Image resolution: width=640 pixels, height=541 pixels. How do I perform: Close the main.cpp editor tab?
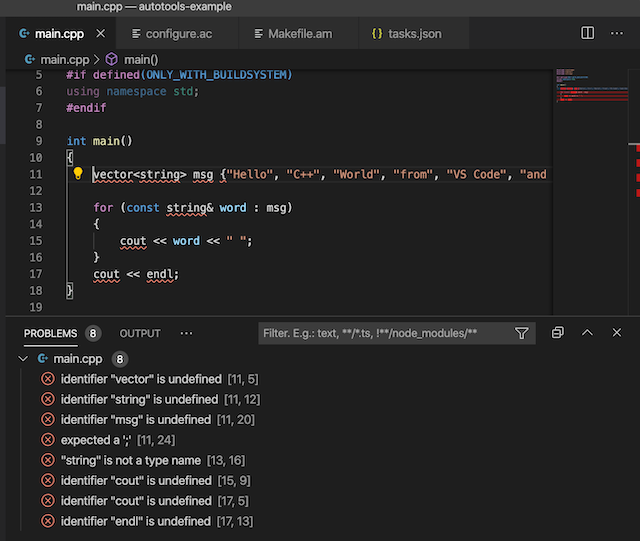pos(99,34)
